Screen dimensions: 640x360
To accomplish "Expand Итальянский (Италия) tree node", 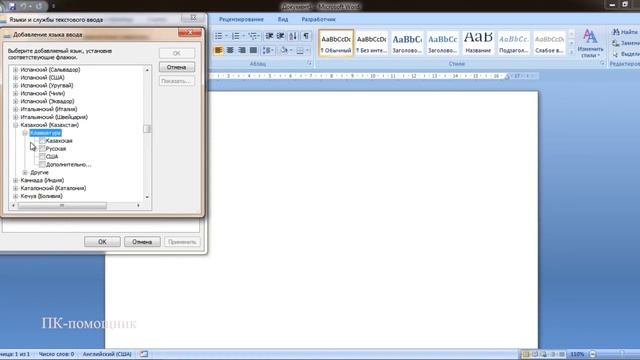I will 16,109.
